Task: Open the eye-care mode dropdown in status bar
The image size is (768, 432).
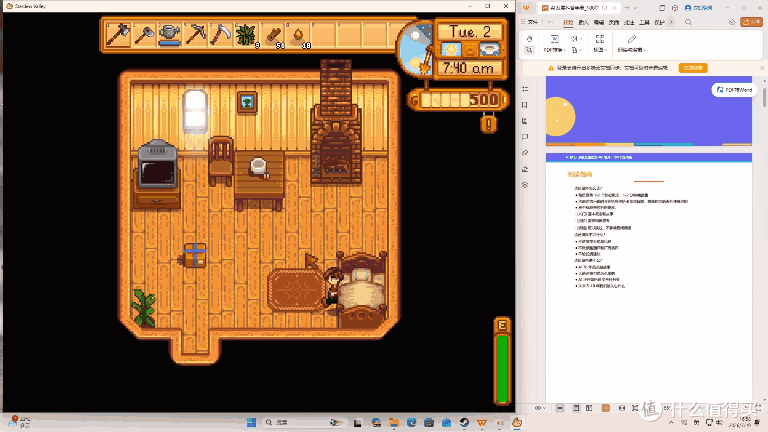Action: [540, 408]
